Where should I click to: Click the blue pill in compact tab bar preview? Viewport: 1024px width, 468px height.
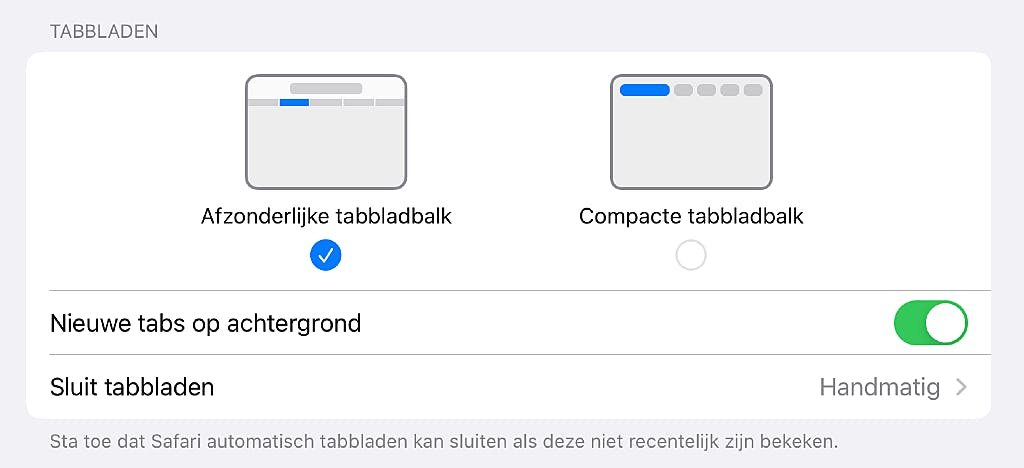click(x=645, y=90)
